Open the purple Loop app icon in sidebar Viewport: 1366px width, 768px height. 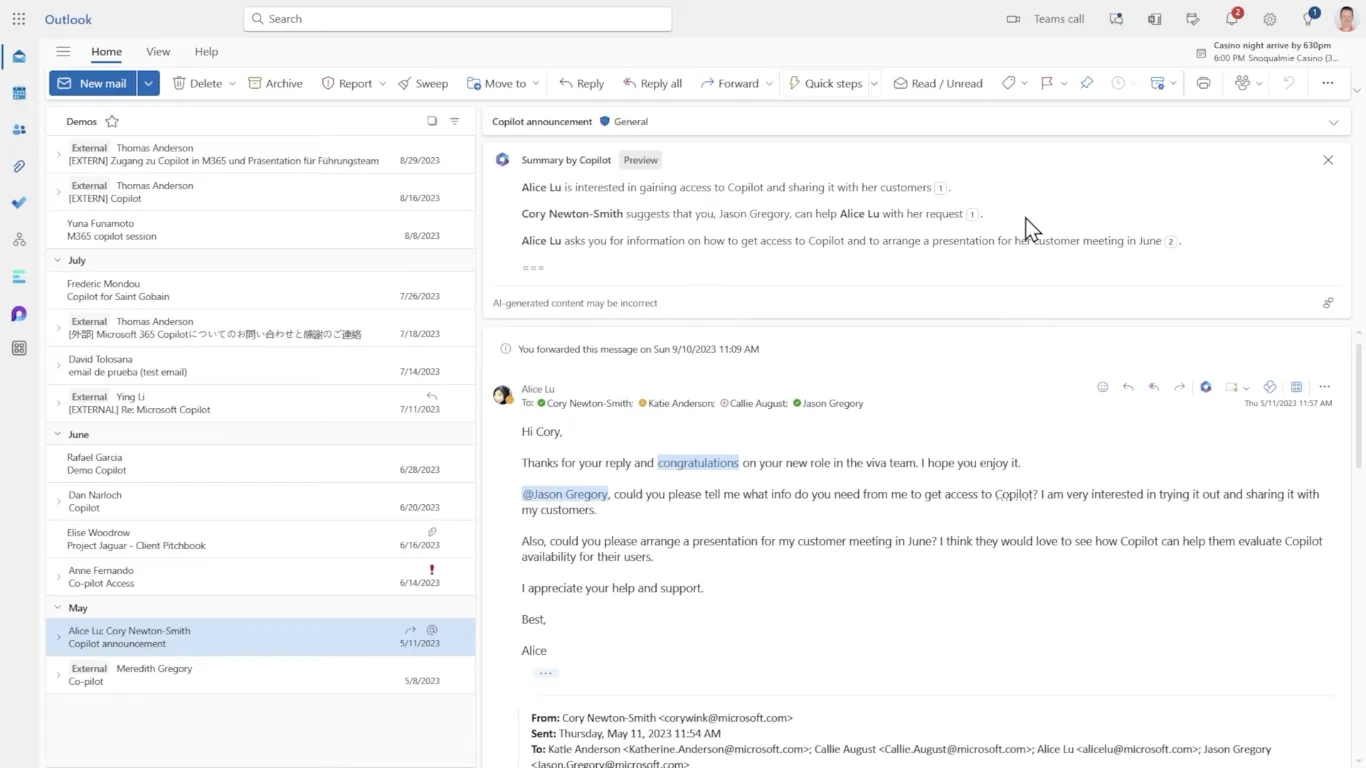click(x=19, y=314)
